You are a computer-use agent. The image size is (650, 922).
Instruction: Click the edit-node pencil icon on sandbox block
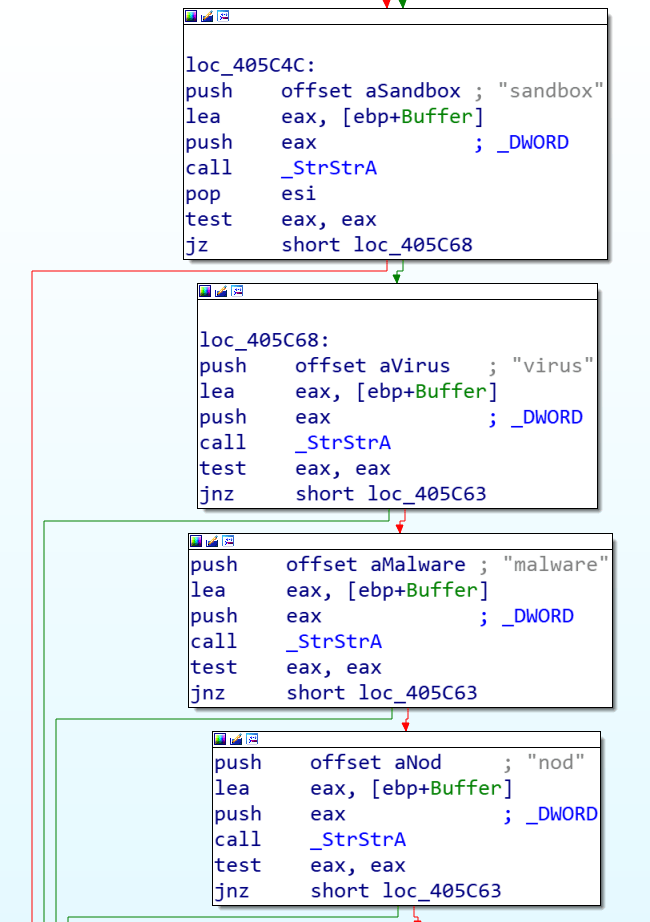pyautogui.click(x=207, y=16)
